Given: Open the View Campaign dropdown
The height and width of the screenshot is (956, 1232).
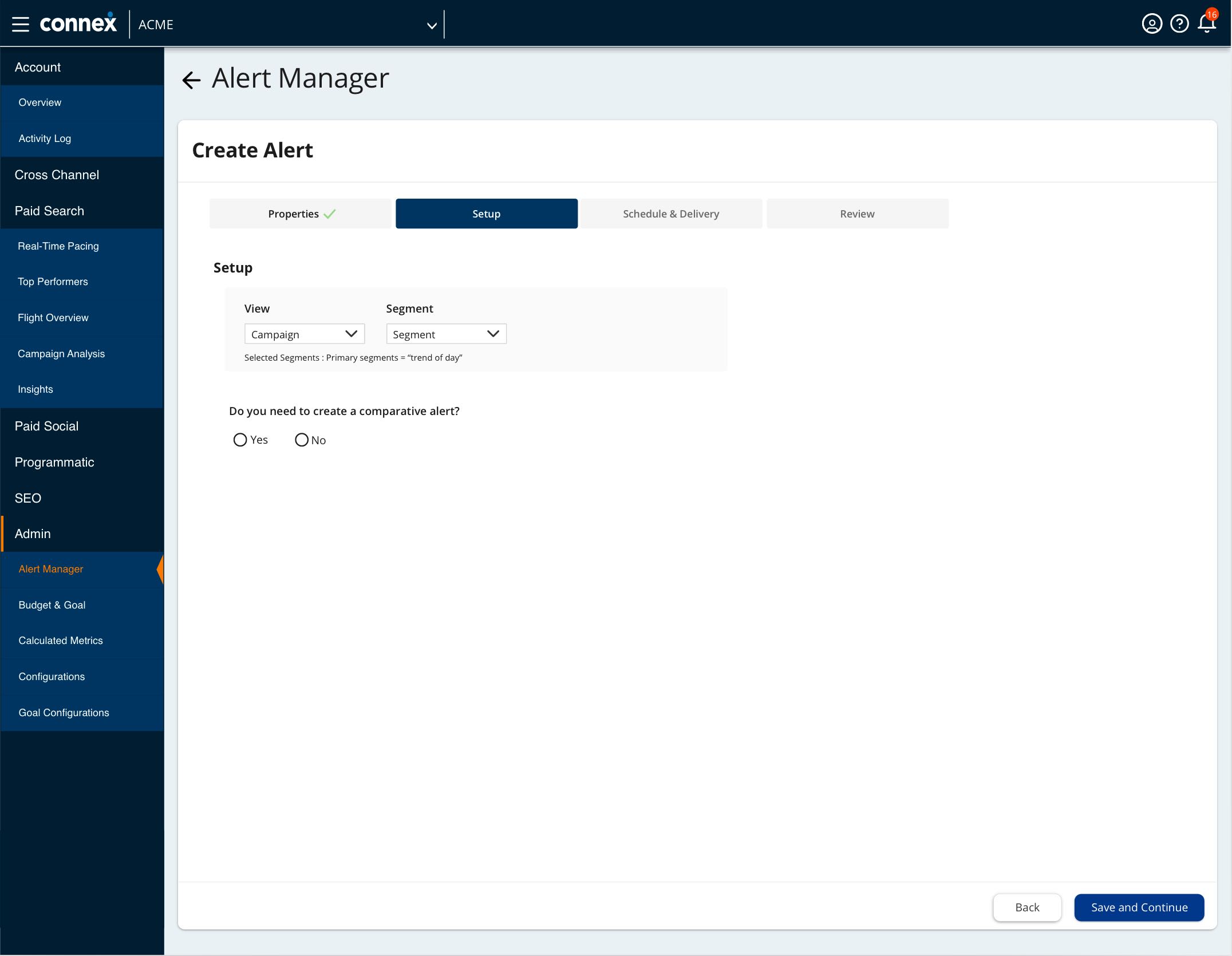Looking at the screenshot, I should (305, 334).
